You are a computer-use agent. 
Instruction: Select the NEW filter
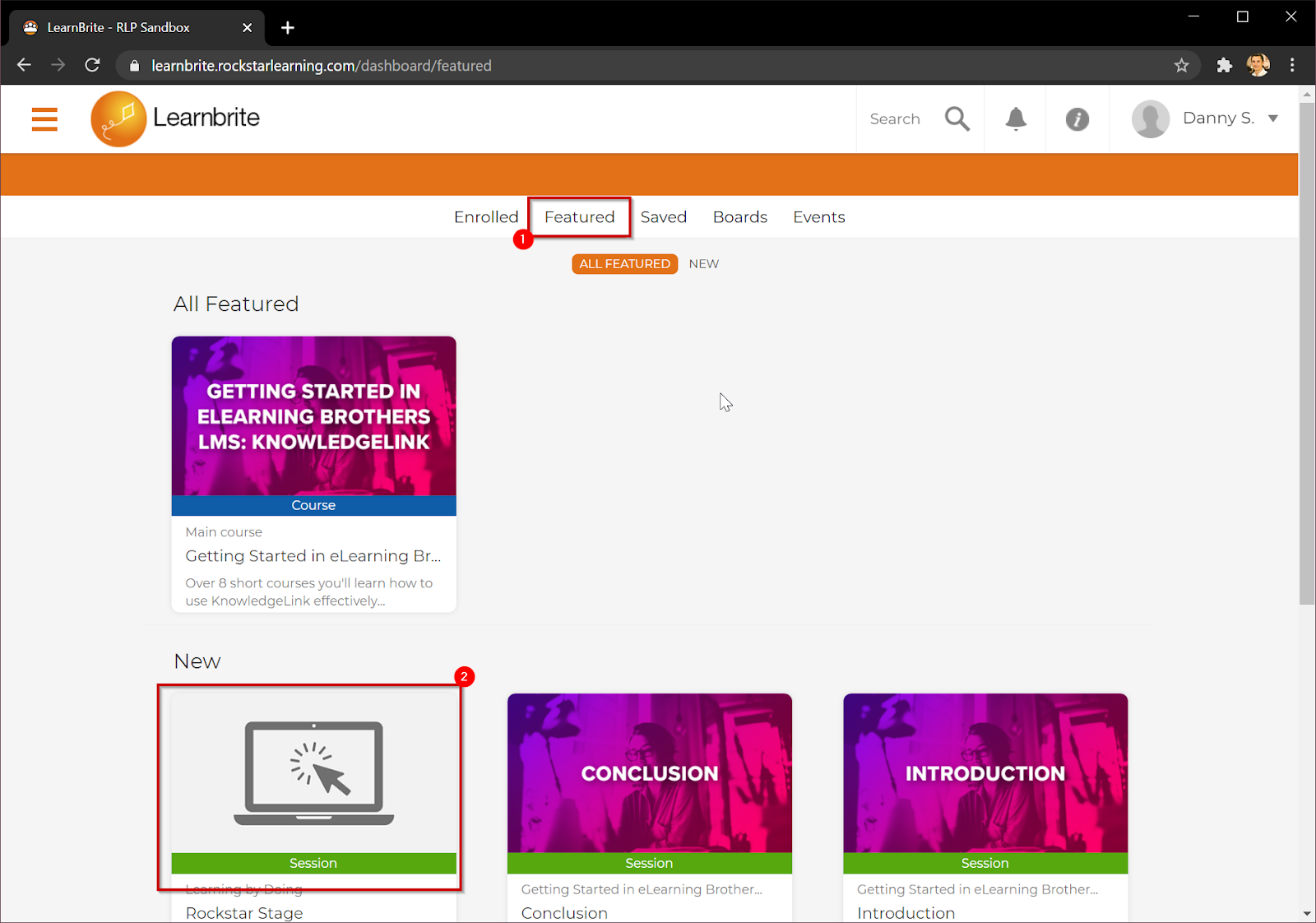pos(704,264)
